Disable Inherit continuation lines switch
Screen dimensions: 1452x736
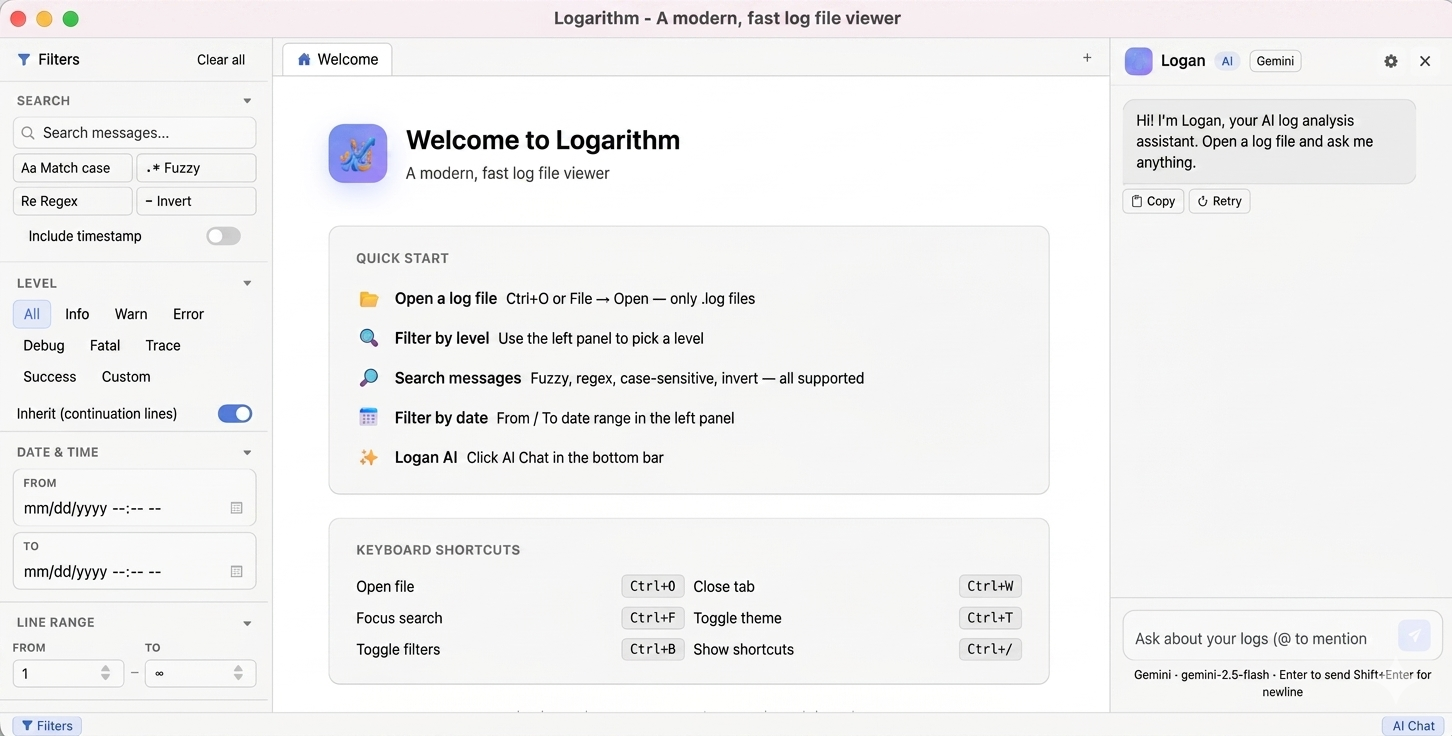coord(235,414)
